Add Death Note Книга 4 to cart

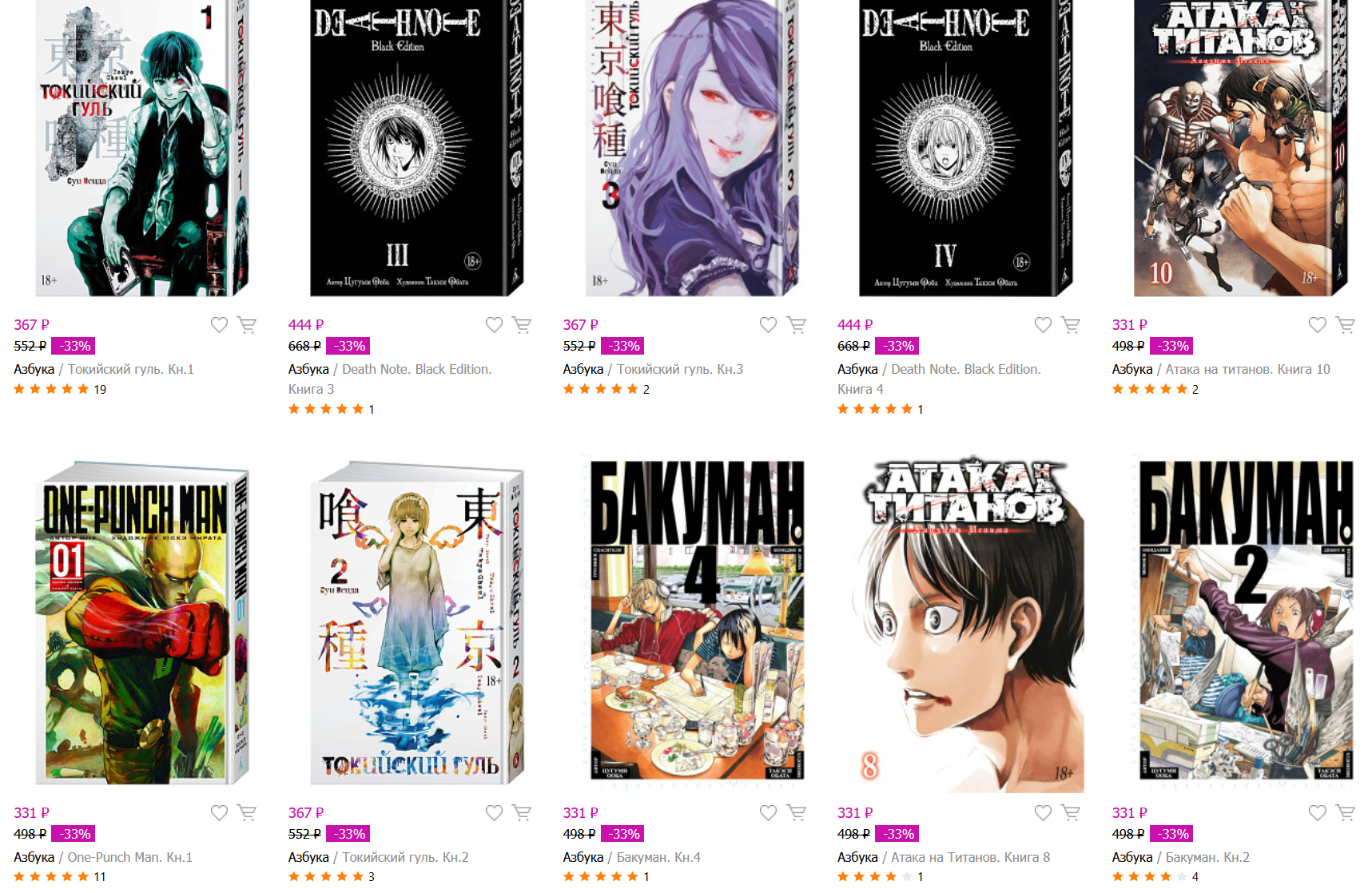click(1070, 325)
